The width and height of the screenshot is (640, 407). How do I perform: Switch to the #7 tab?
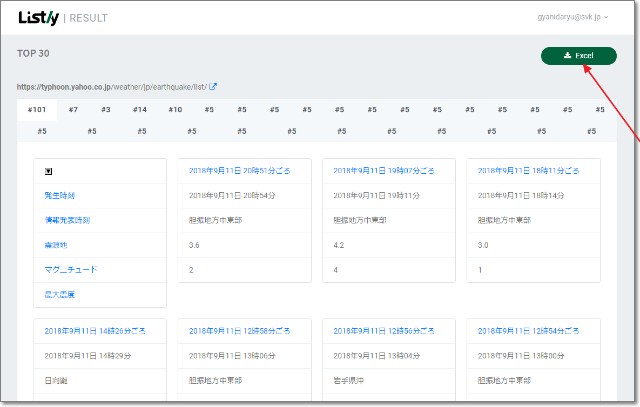[x=72, y=109]
